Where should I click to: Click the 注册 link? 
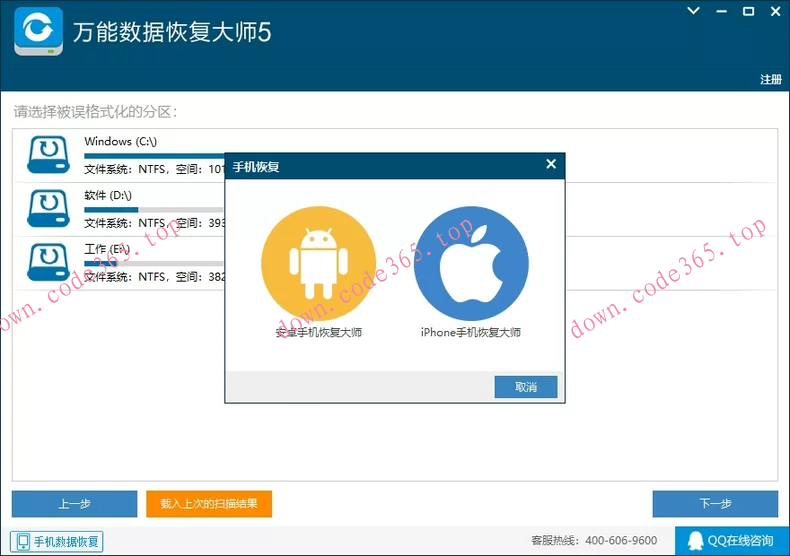771,80
